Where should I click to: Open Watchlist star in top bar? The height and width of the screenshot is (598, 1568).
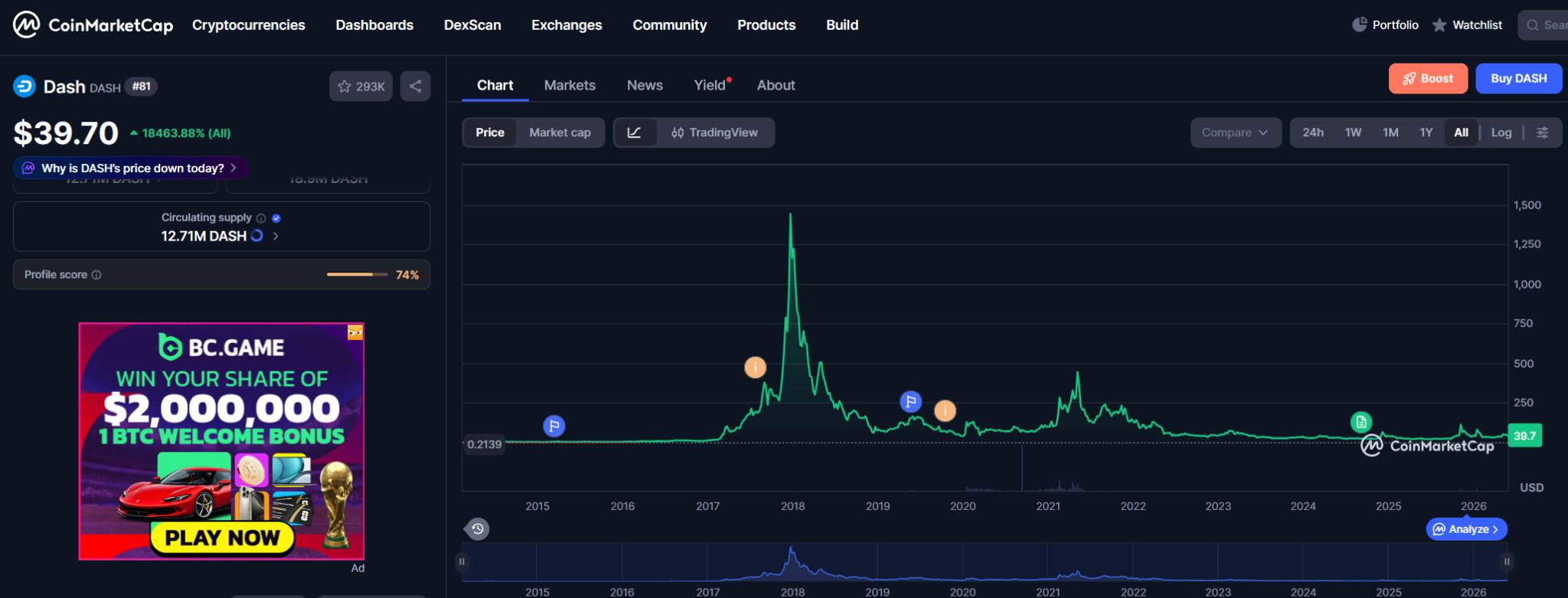pyautogui.click(x=1439, y=25)
